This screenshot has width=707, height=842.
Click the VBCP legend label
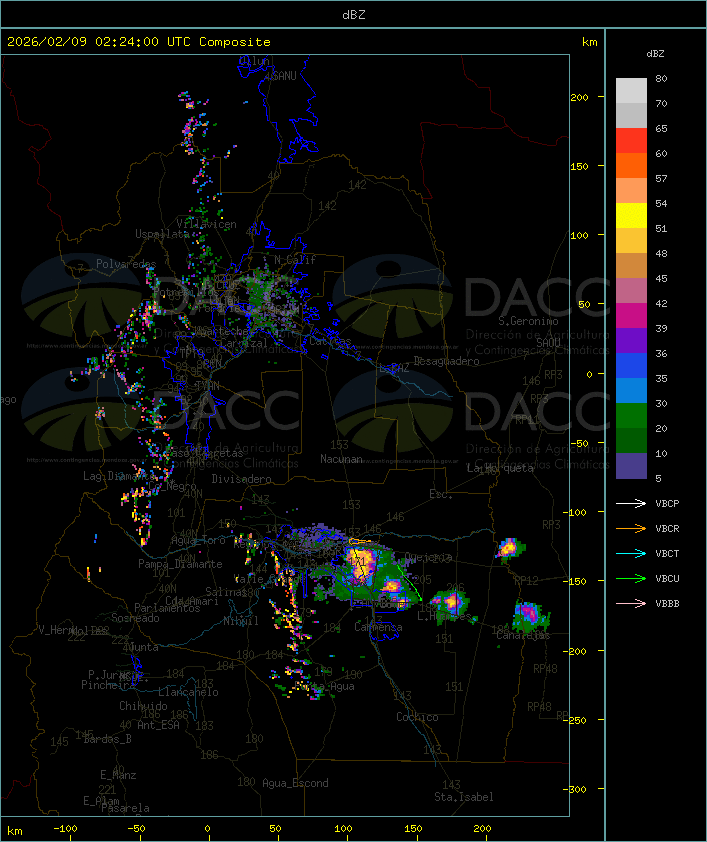point(667,504)
